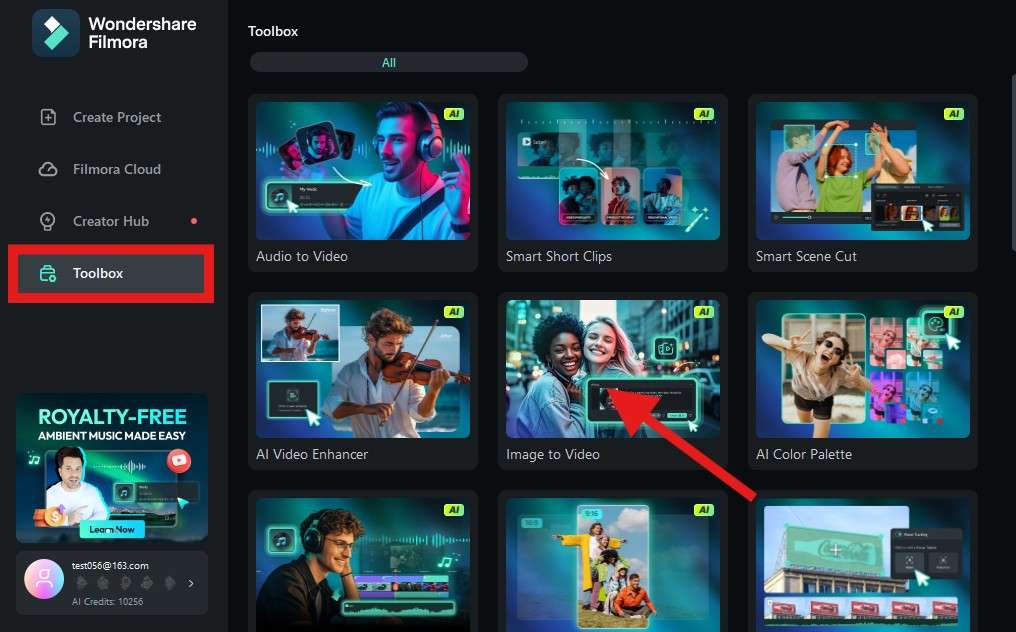Click the Create Project plus icon
The image size is (1016, 632).
[x=48, y=117]
